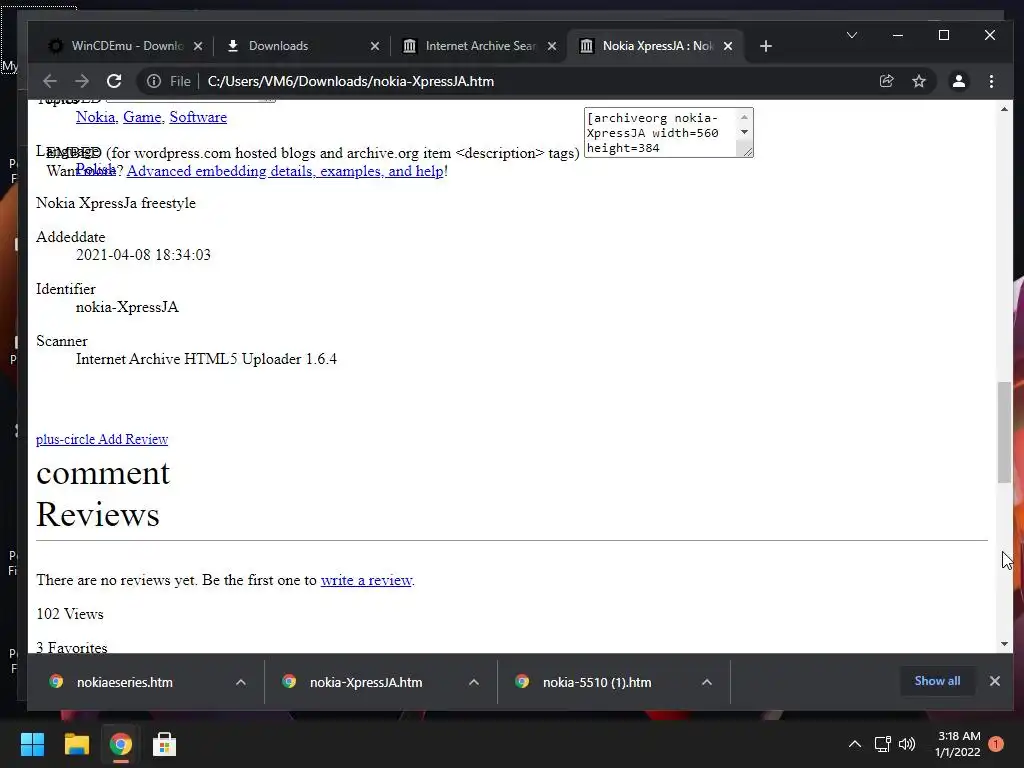The width and height of the screenshot is (1024, 768).
Task: Open a new browser tab
Action: [x=766, y=46]
